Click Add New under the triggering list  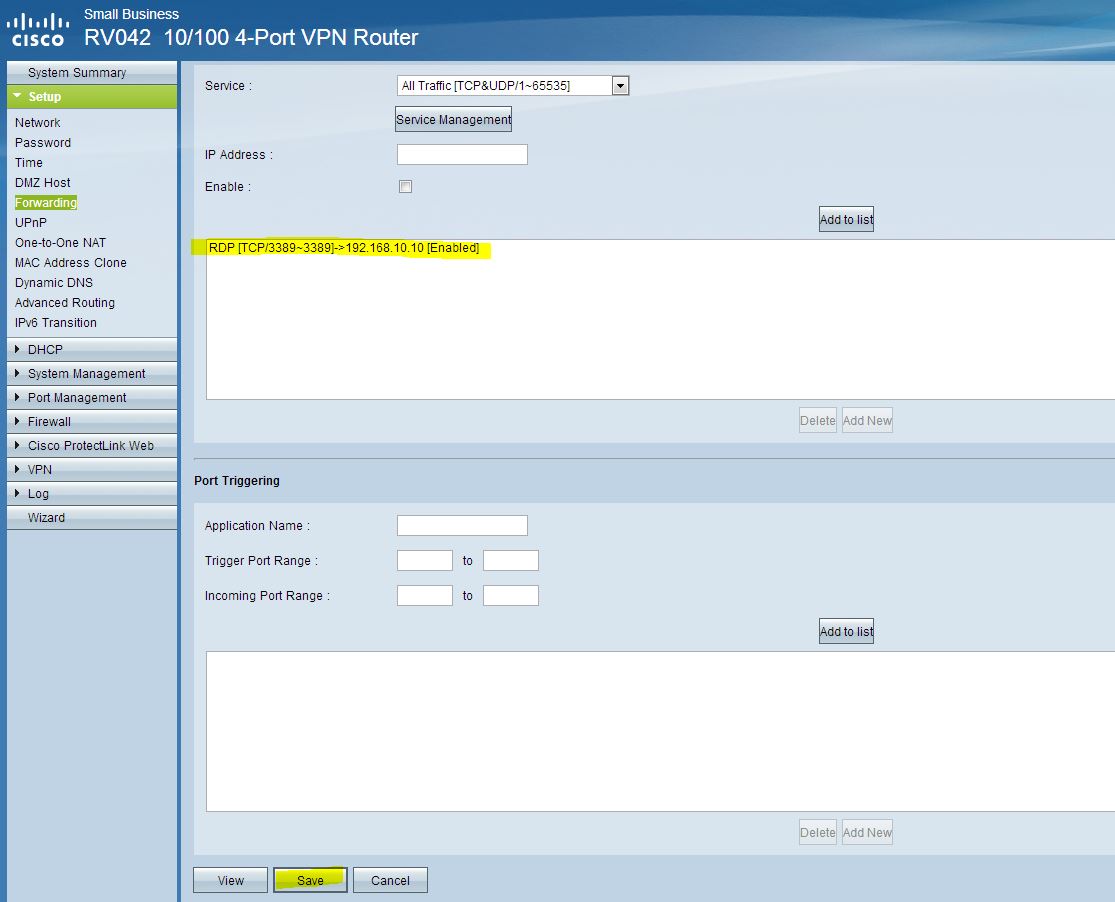(x=867, y=832)
